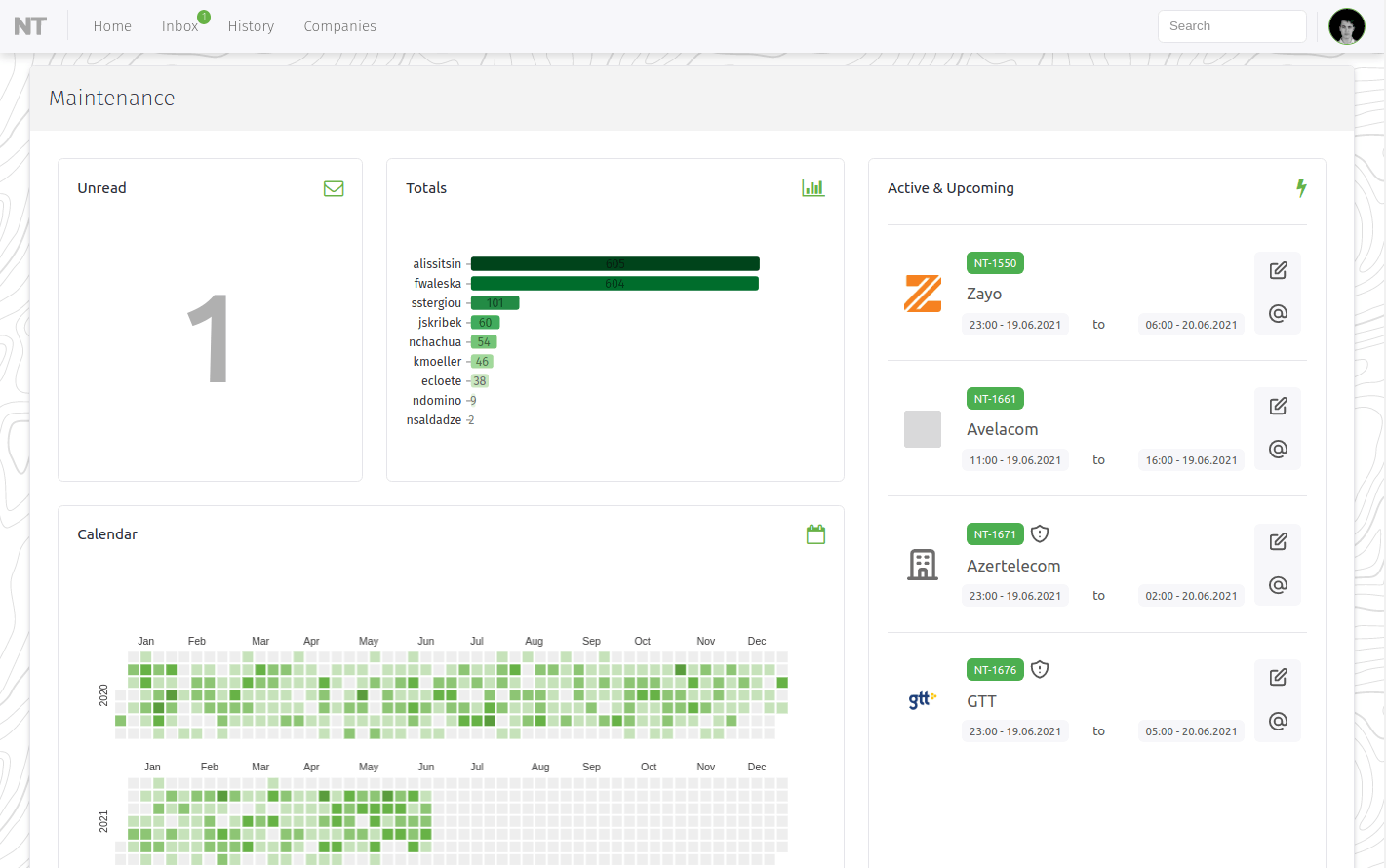
Task: Open the NT-1661 ticket badge
Action: [x=995, y=399]
